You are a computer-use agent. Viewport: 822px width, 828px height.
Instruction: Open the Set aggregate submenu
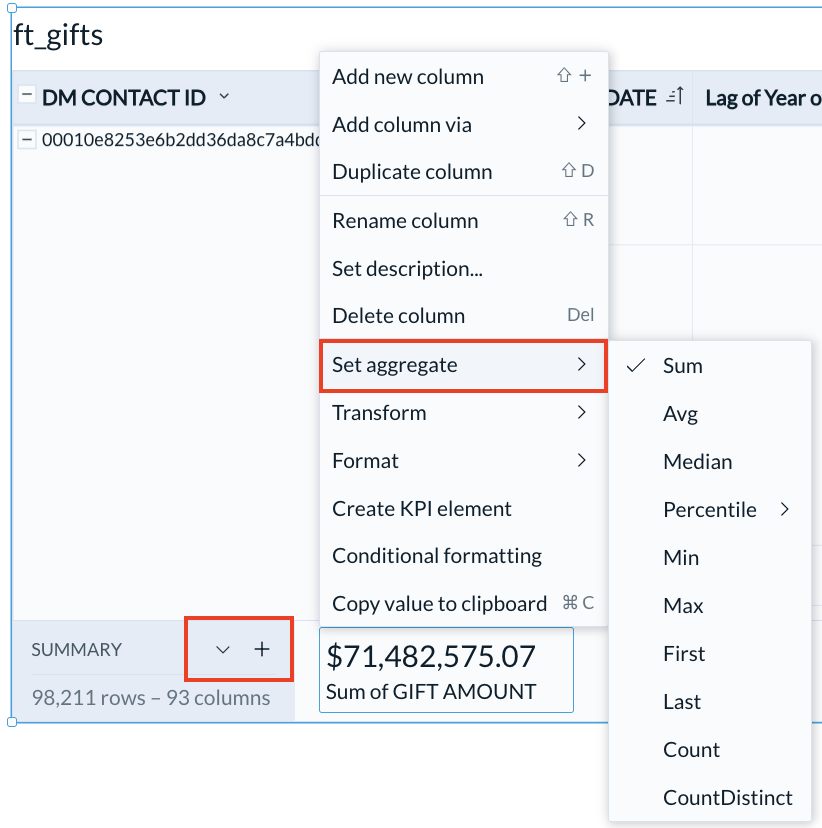tap(464, 365)
